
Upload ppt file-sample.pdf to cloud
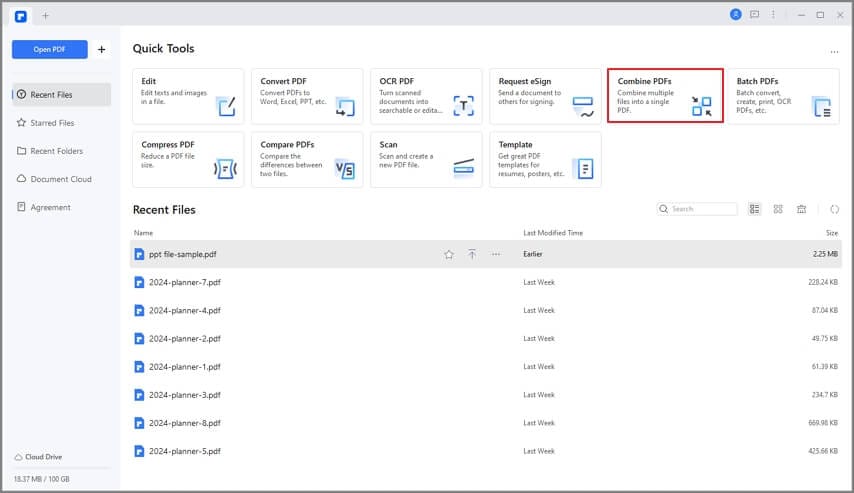[x=472, y=254]
